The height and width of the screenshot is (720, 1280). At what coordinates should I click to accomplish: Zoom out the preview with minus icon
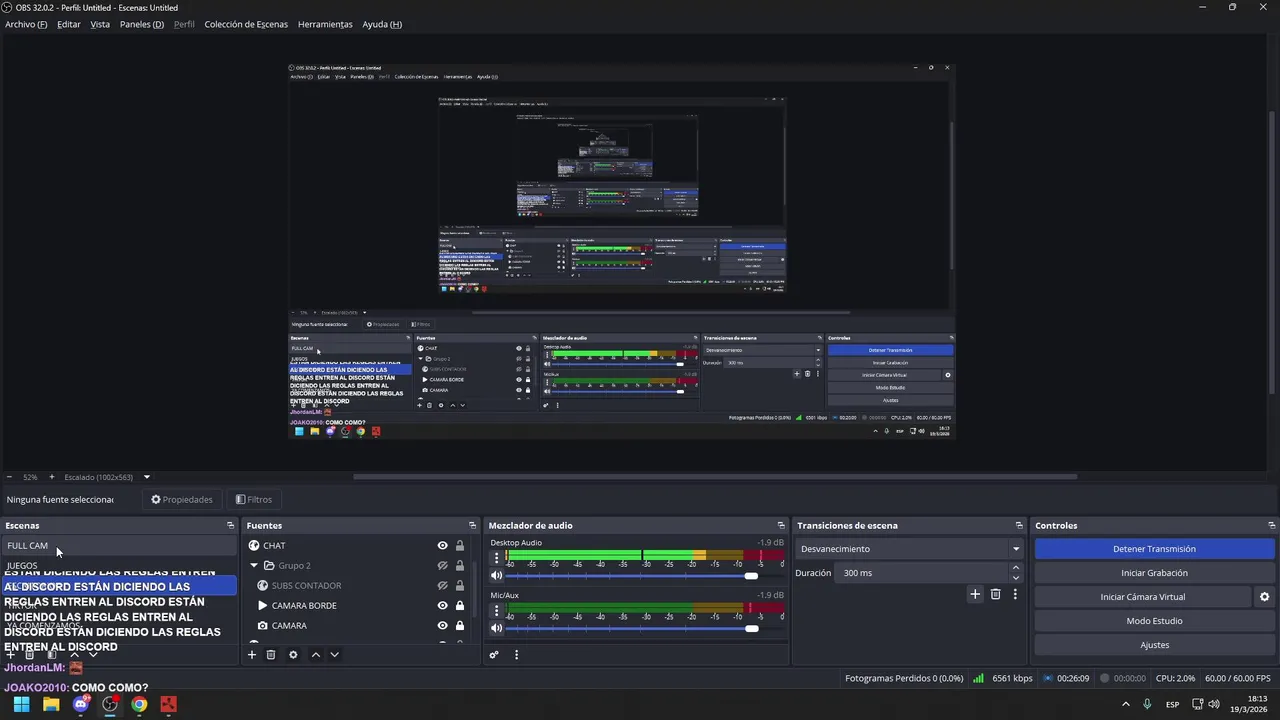pos(9,477)
